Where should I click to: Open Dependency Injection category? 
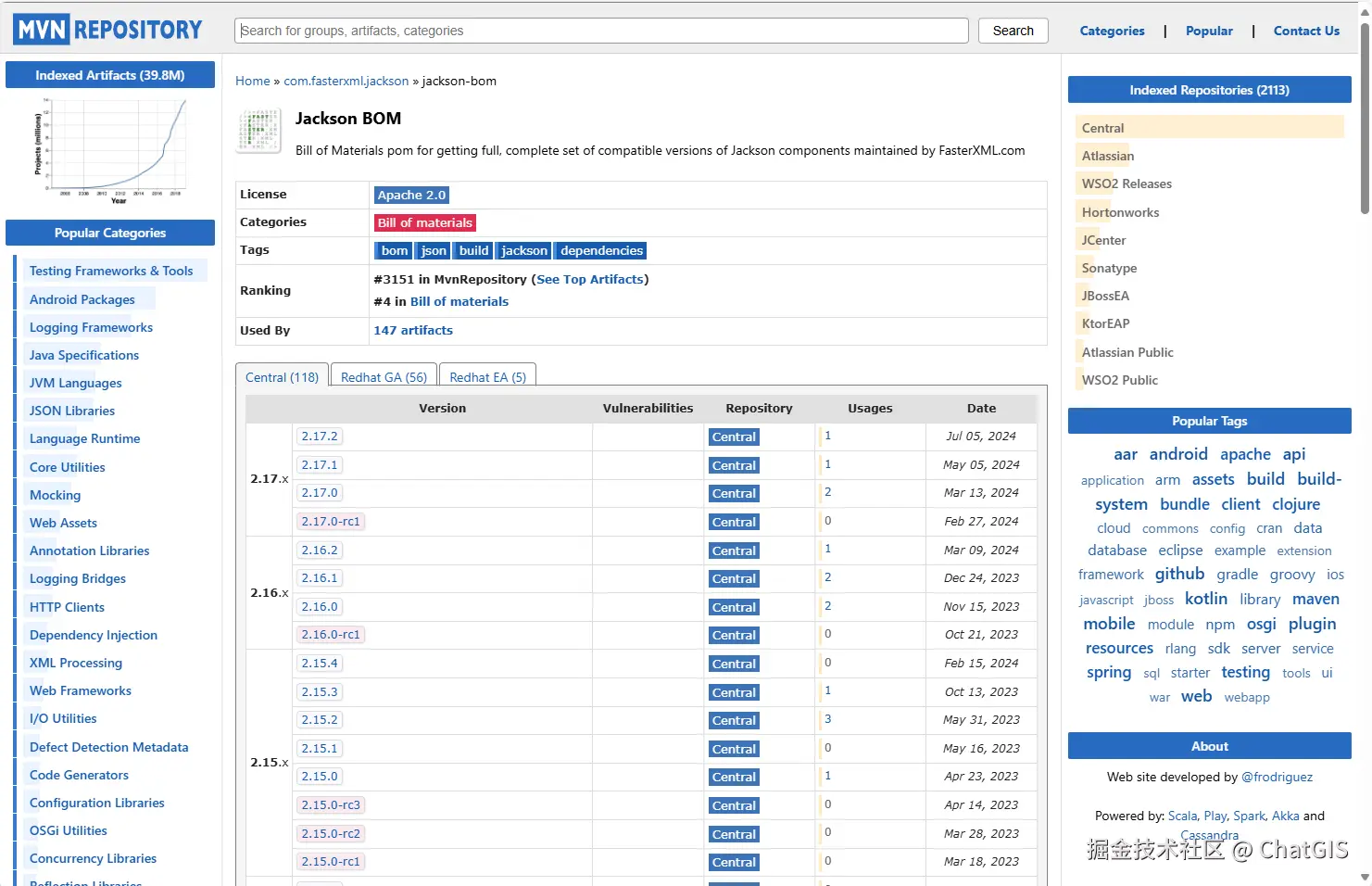click(x=94, y=635)
